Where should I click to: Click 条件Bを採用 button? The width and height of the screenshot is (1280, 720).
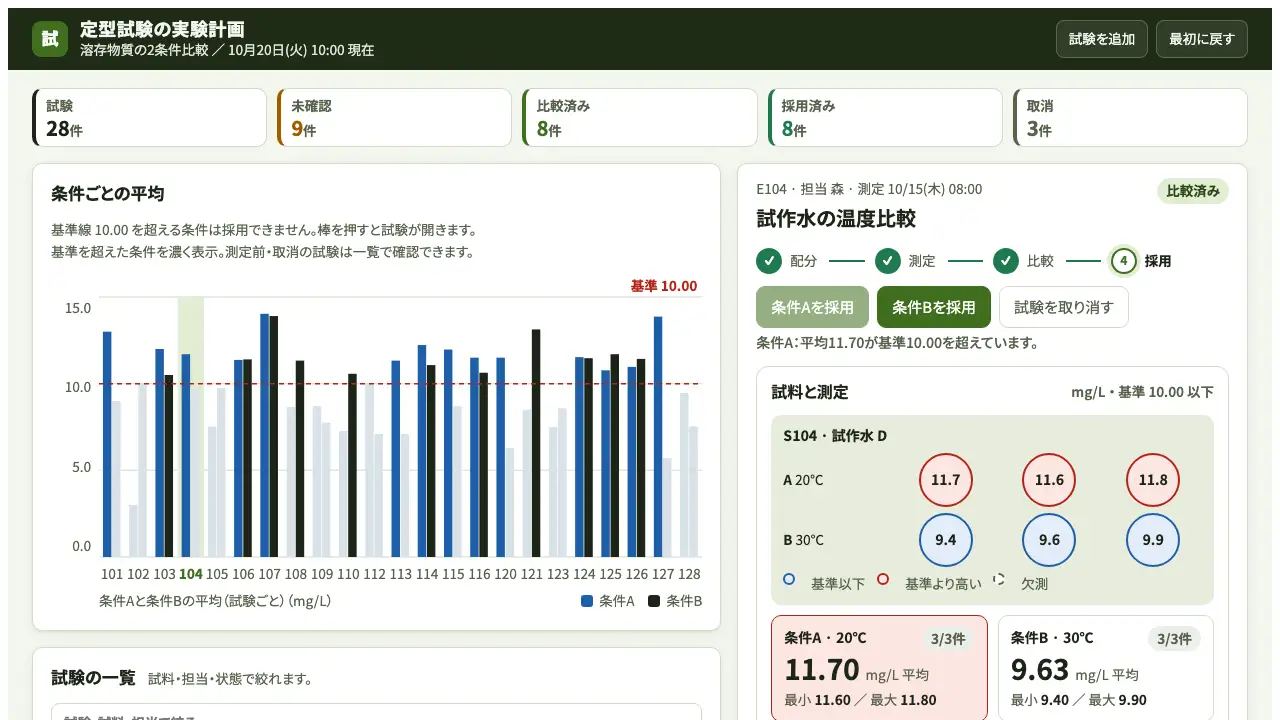click(934, 307)
